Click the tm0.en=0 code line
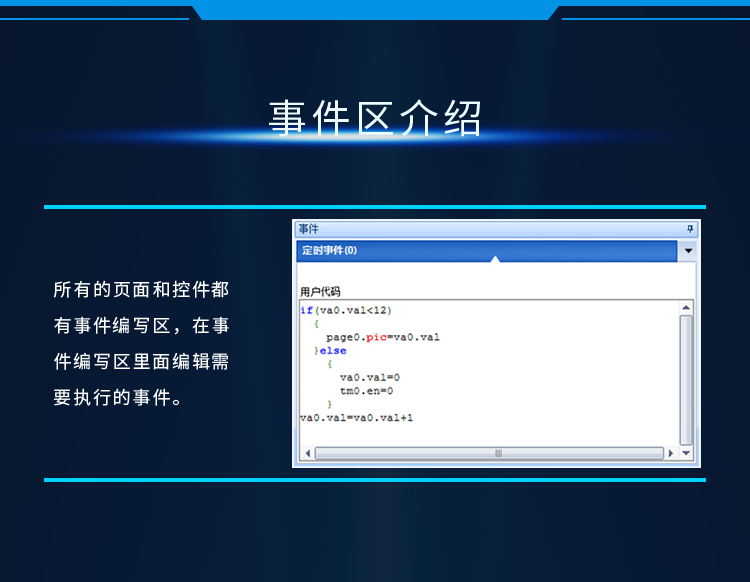 click(x=366, y=391)
